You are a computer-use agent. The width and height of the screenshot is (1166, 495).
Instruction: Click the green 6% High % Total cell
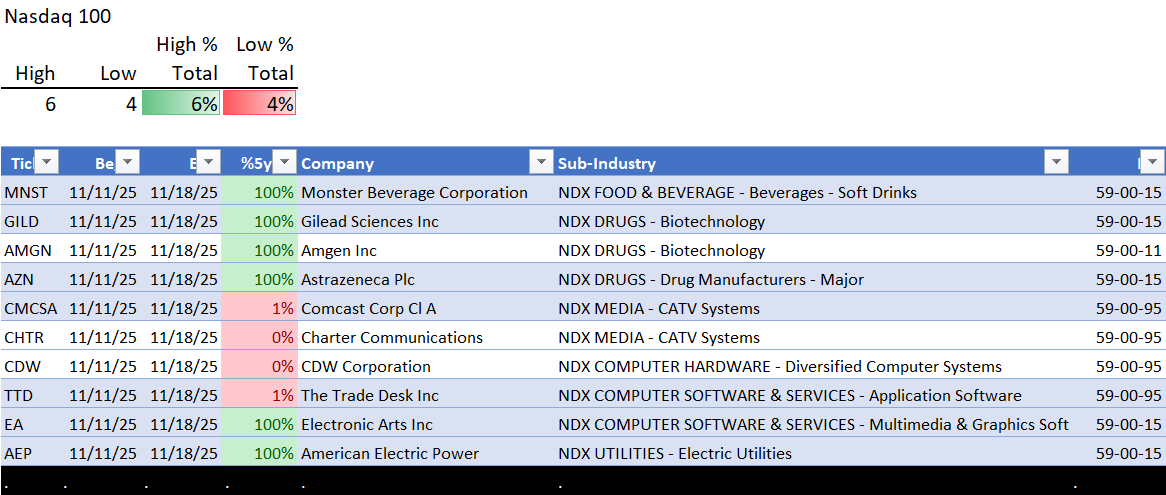181,103
